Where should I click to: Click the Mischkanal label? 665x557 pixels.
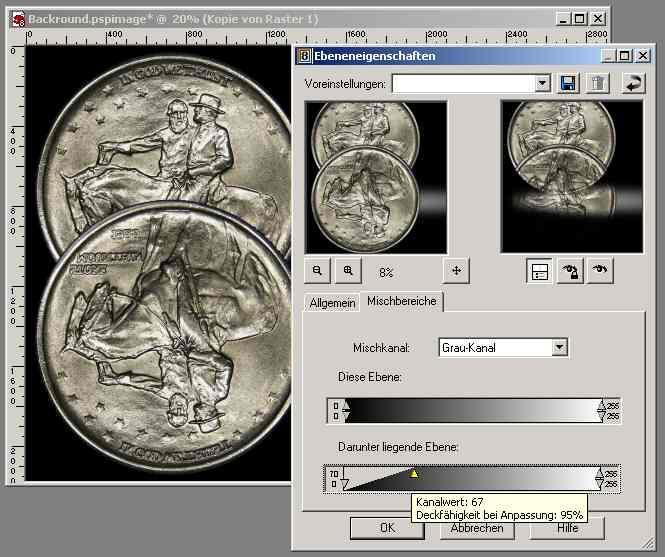pyautogui.click(x=381, y=348)
